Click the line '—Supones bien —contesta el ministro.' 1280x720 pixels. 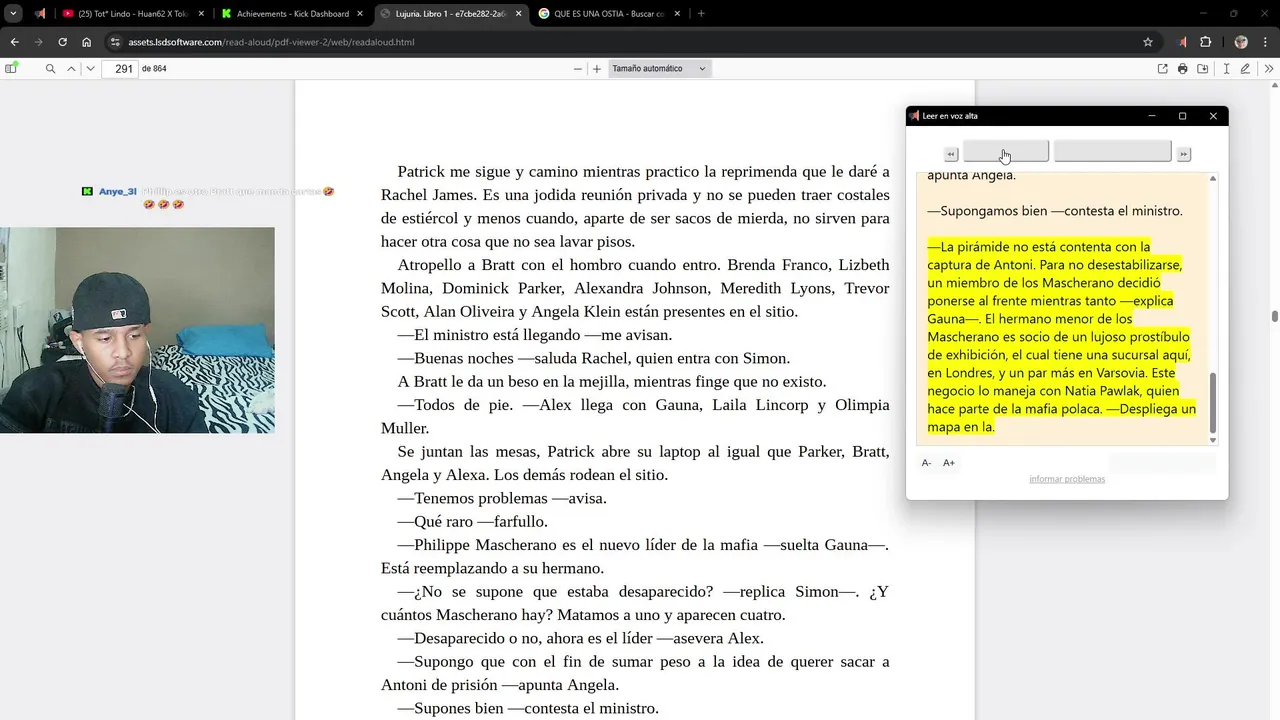(528, 708)
